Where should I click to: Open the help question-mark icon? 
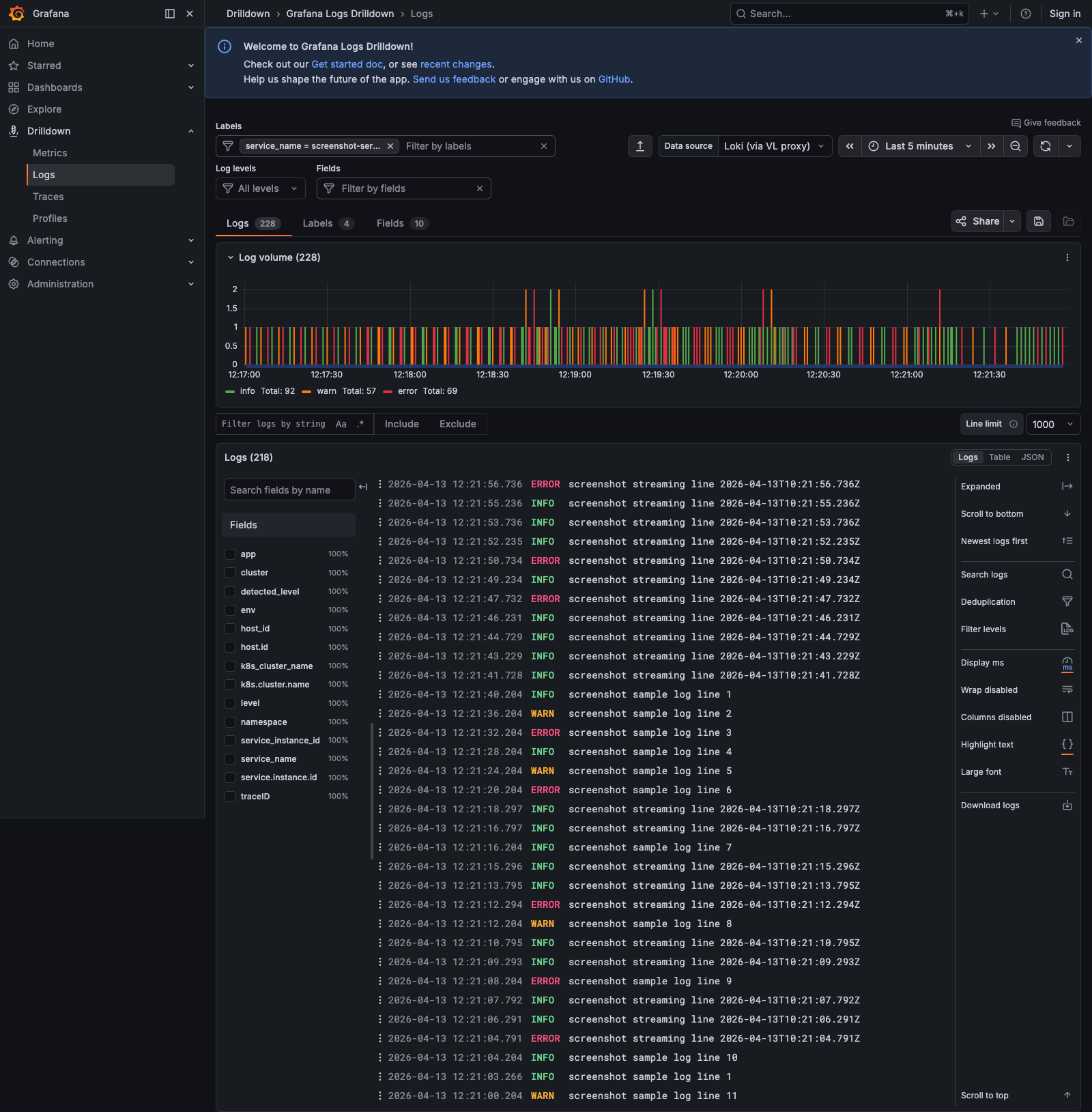point(1025,14)
